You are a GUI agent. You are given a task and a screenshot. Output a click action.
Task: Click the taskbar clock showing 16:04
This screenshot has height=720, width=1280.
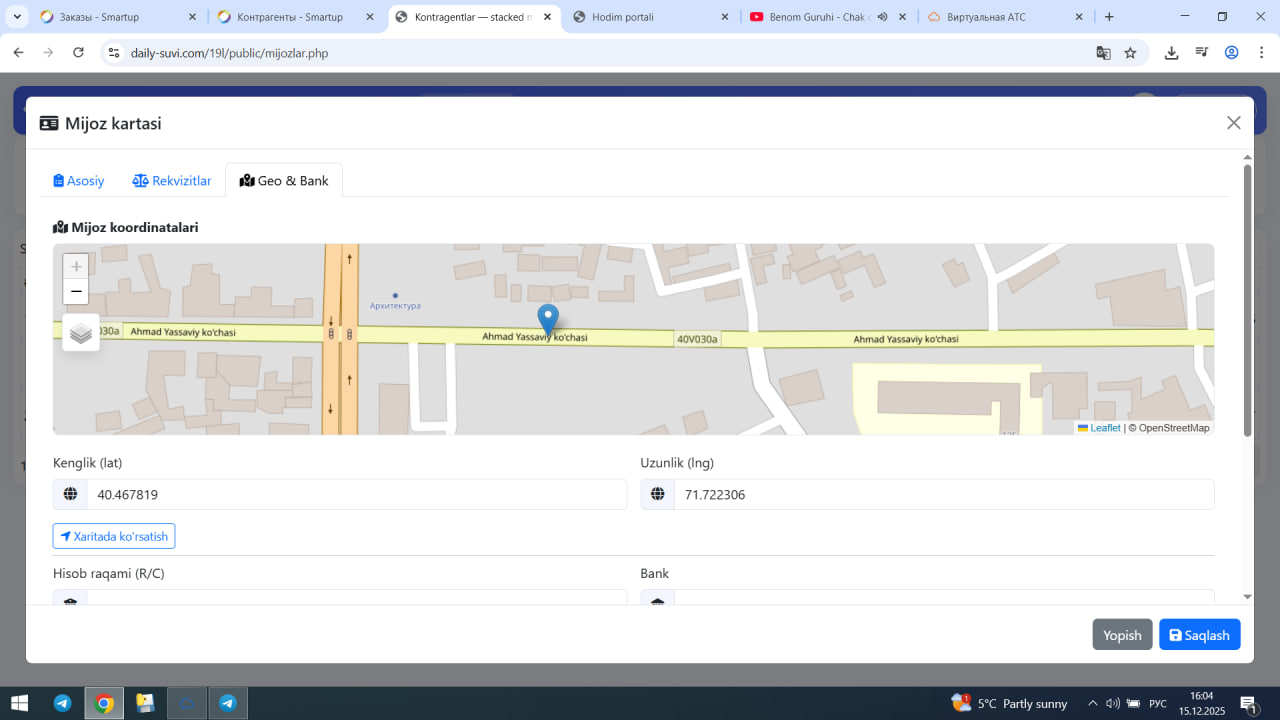1202,703
